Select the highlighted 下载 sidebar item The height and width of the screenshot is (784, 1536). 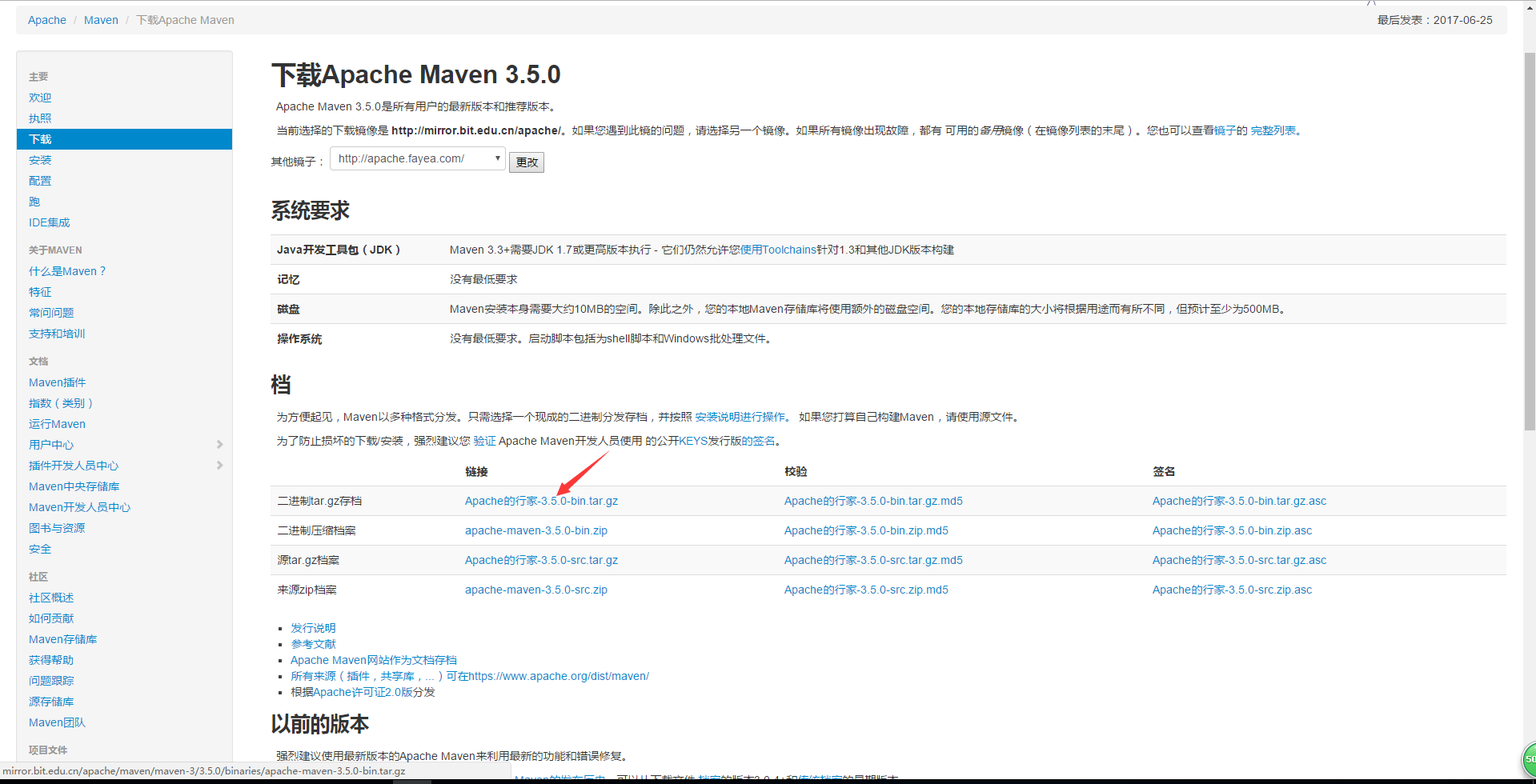pyautogui.click(x=124, y=139)
